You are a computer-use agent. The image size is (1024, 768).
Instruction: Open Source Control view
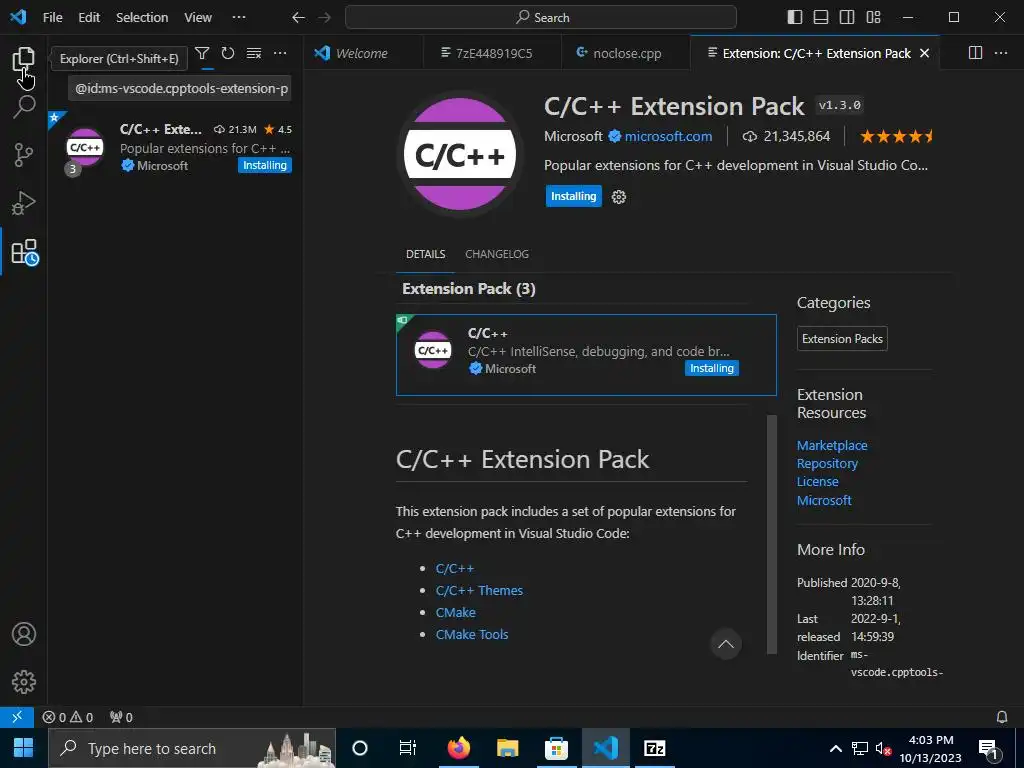pos(24,155)
